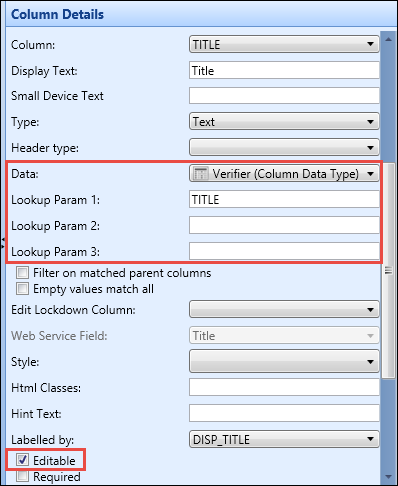Enable Filter on matched parent columns

[x=22, y=273]
